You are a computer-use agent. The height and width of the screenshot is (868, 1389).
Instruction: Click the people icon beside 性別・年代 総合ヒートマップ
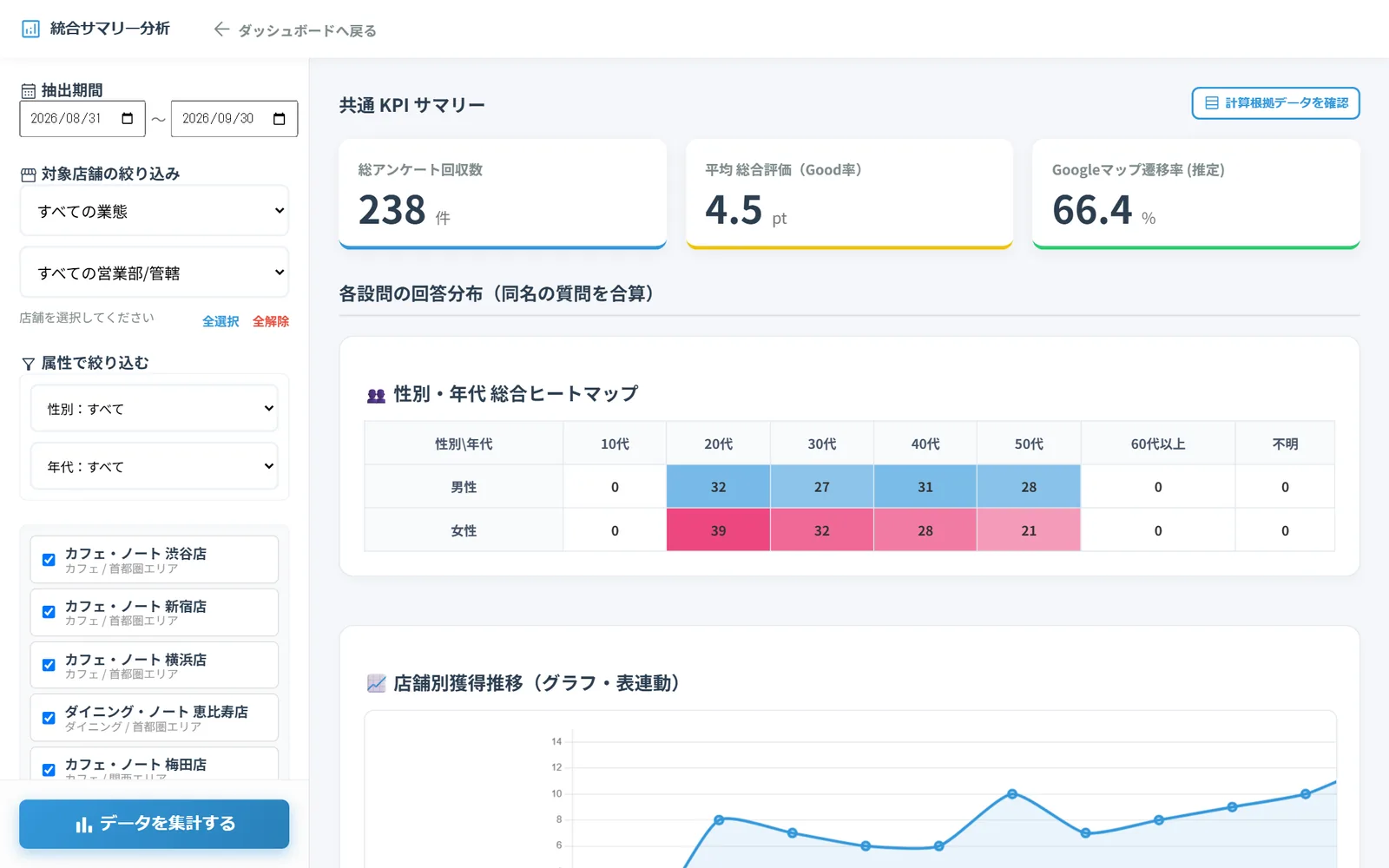pos(376,395)
